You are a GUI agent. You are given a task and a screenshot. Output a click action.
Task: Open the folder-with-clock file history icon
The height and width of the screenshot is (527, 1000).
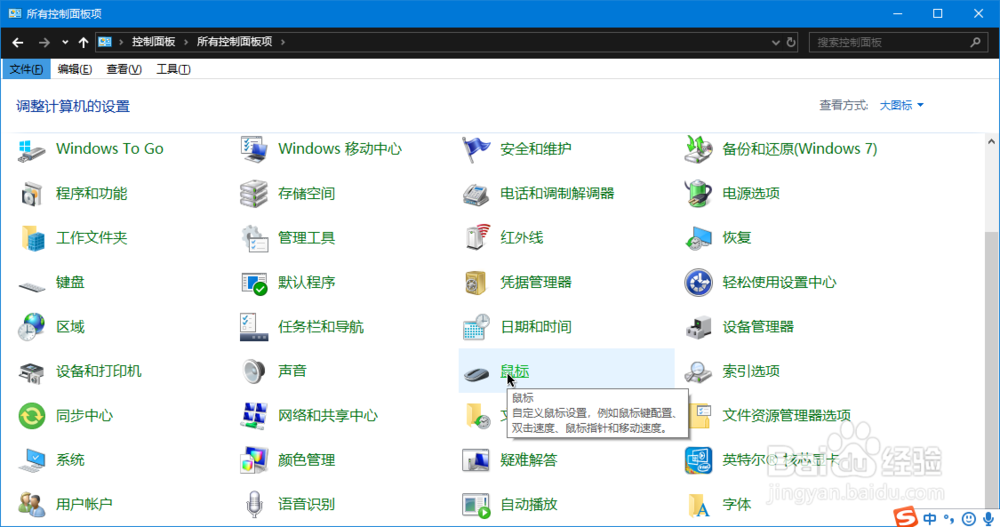click(x=478, y=416)
